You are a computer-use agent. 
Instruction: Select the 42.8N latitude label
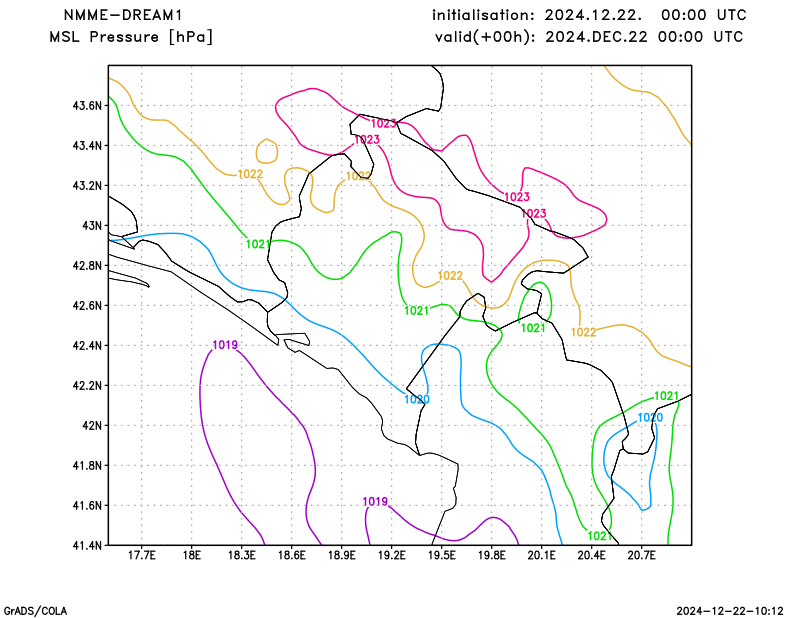coord(87,265)
